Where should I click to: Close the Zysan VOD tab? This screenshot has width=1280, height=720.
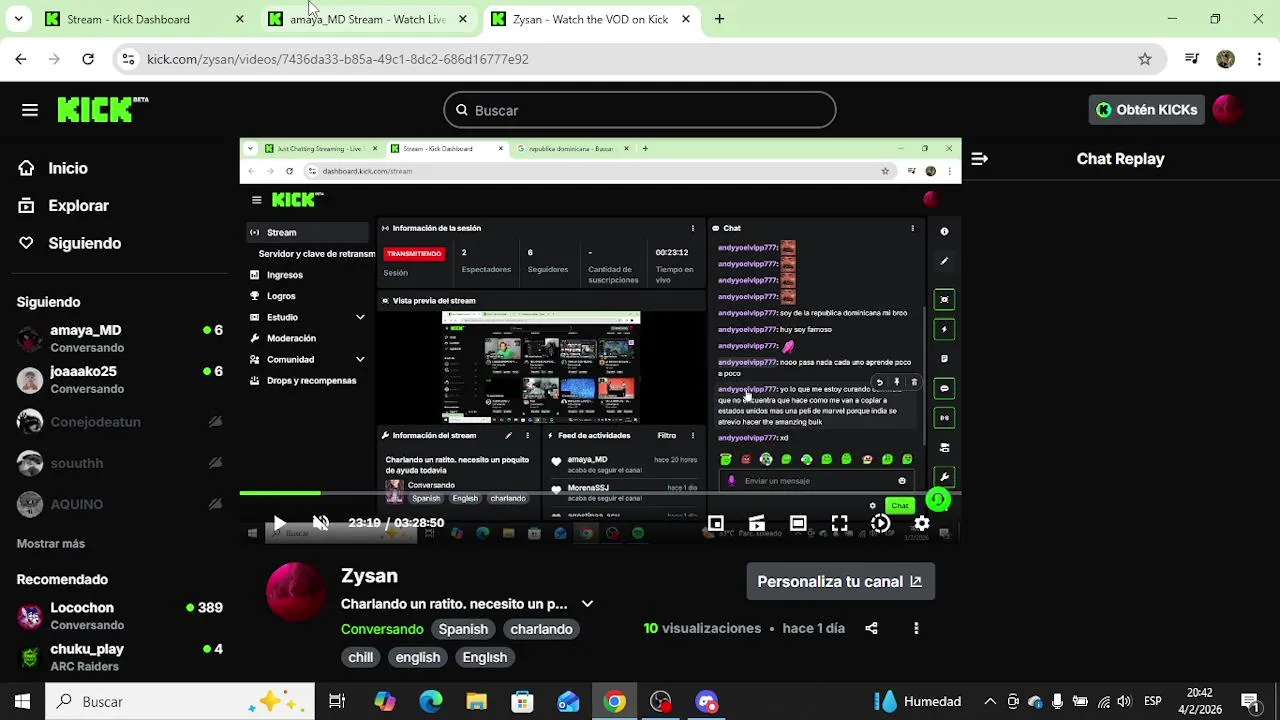(686, 19)
